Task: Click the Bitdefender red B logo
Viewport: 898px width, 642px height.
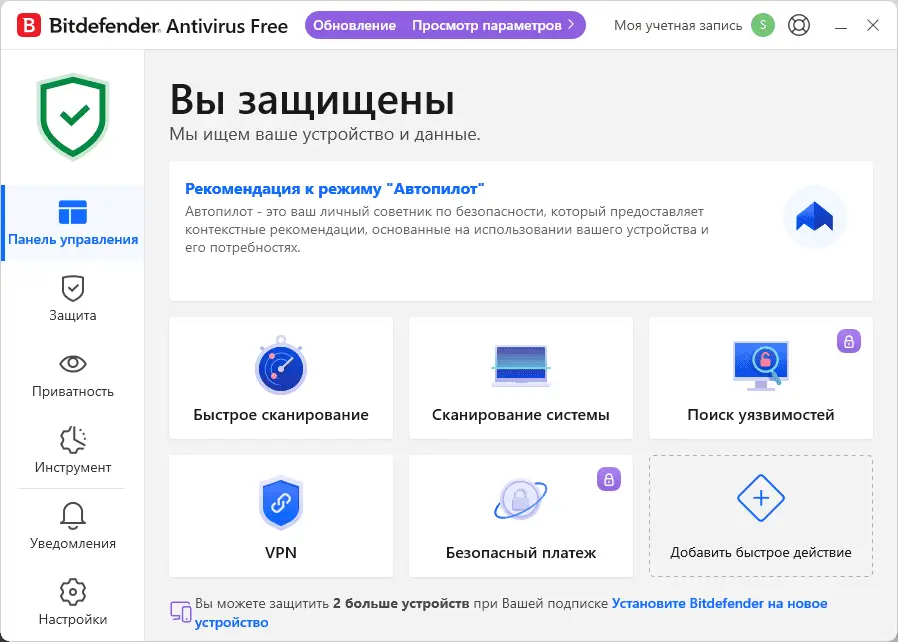Action: point(29,26)
